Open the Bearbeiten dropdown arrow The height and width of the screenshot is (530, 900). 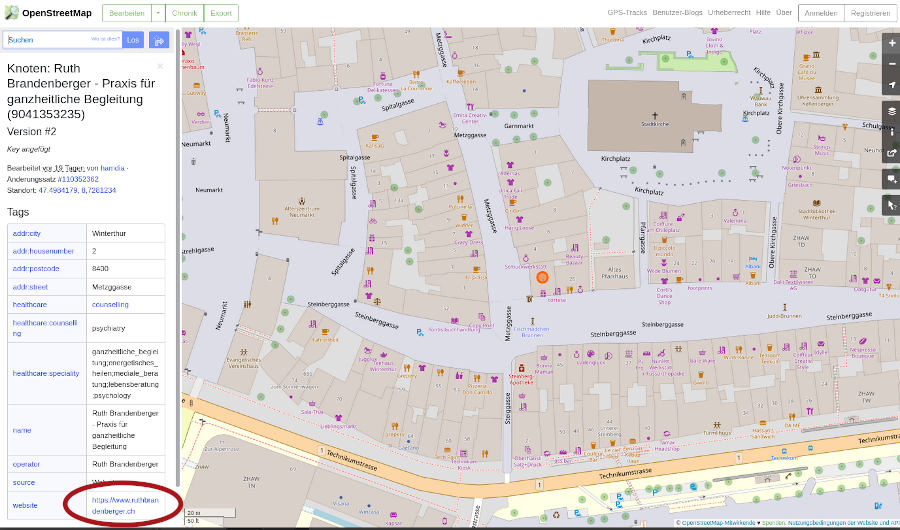(158, 13)
